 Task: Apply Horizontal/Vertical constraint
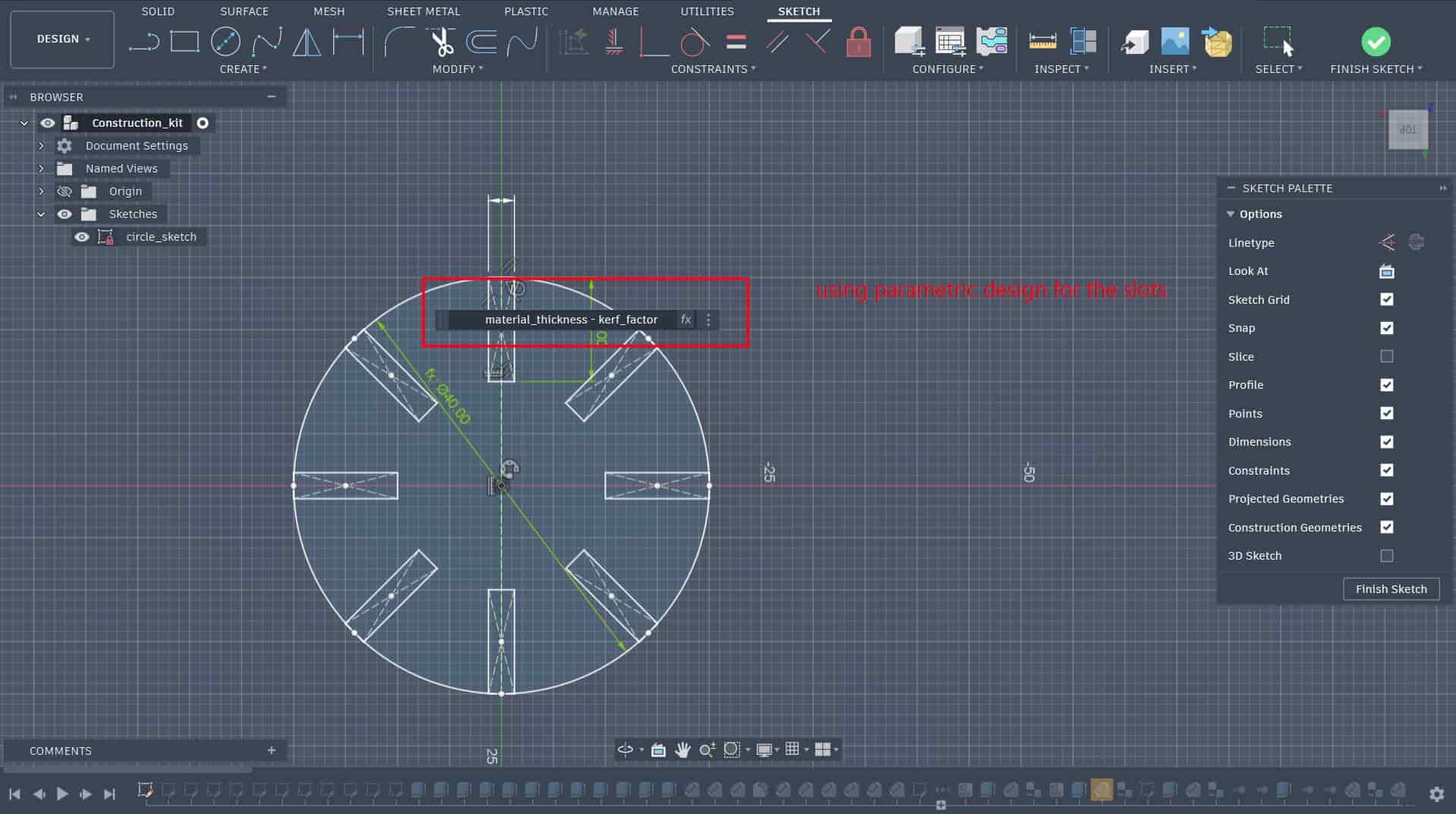614,41
